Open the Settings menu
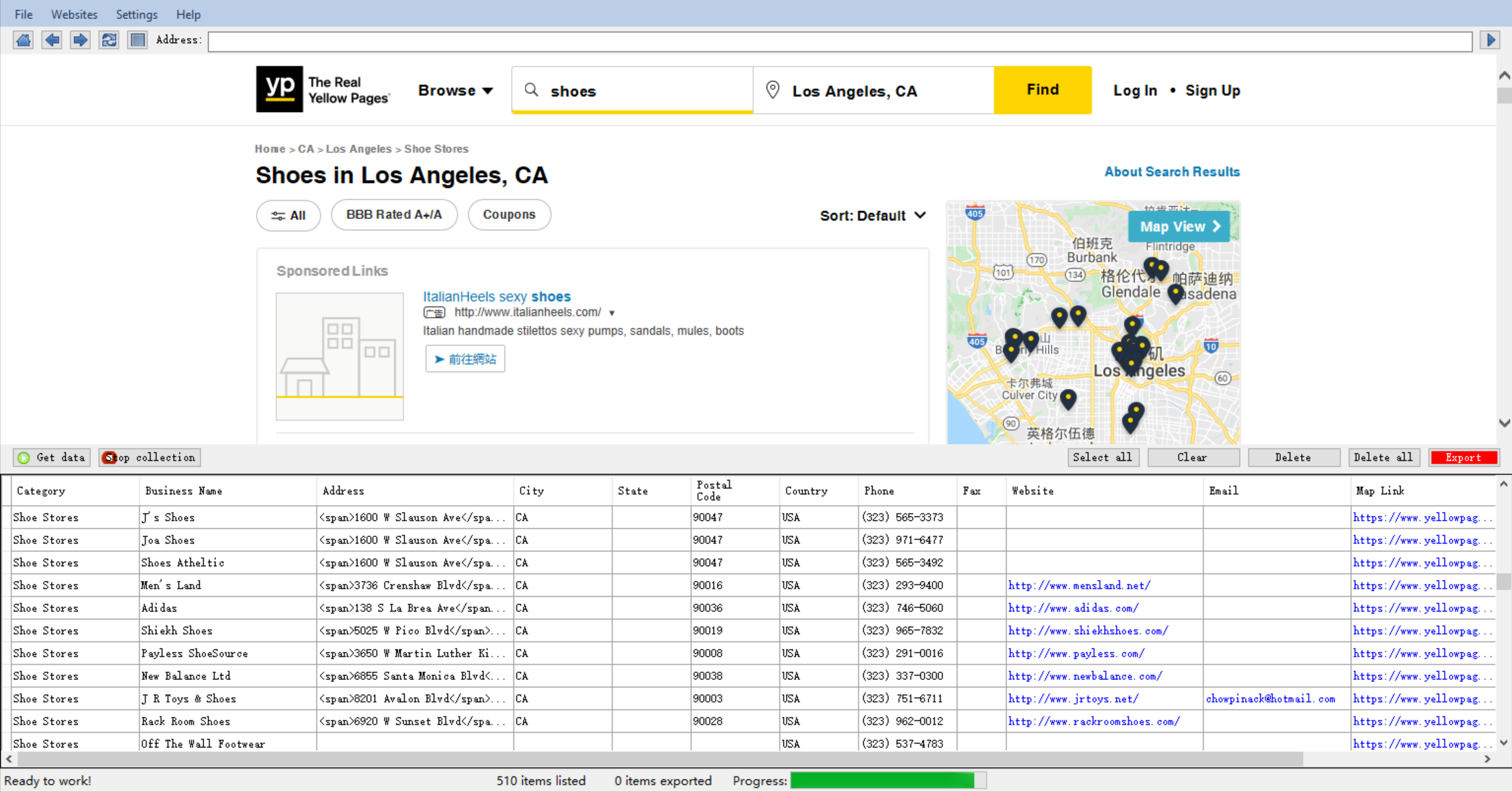The image size is (1512, 792). click(x=136, y=14)
